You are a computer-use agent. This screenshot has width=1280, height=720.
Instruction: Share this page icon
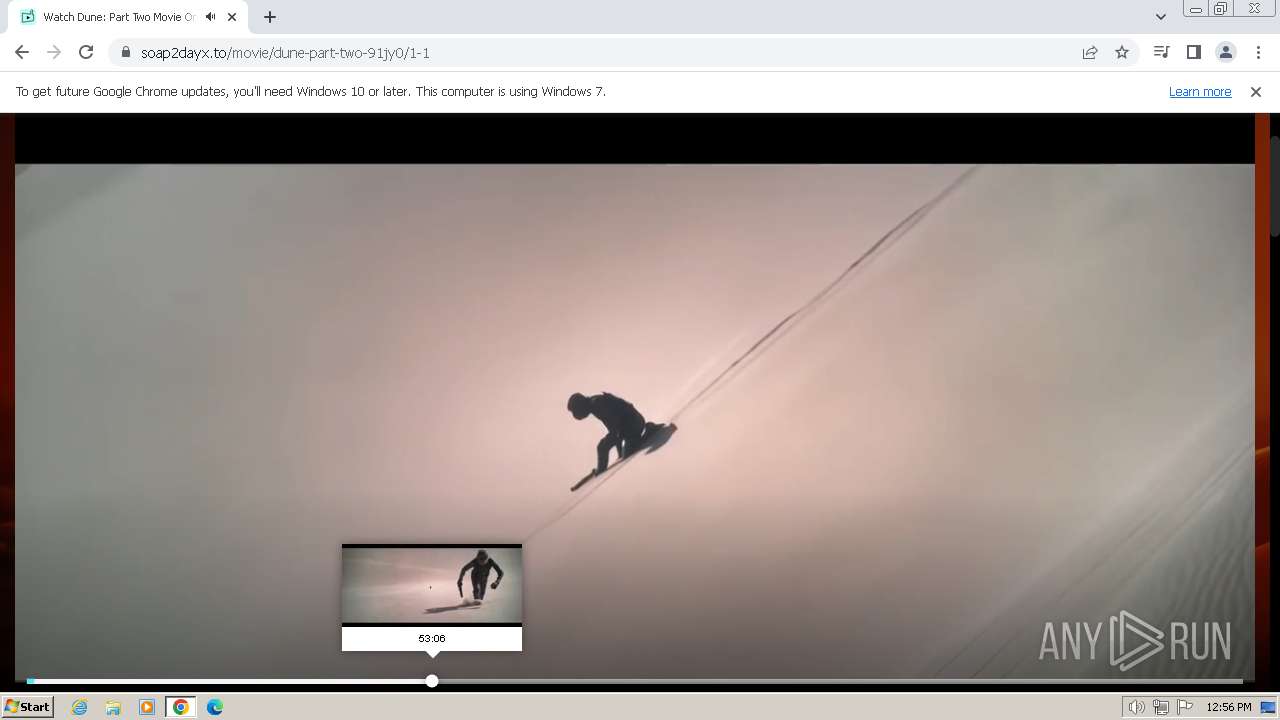[1090, 53]
